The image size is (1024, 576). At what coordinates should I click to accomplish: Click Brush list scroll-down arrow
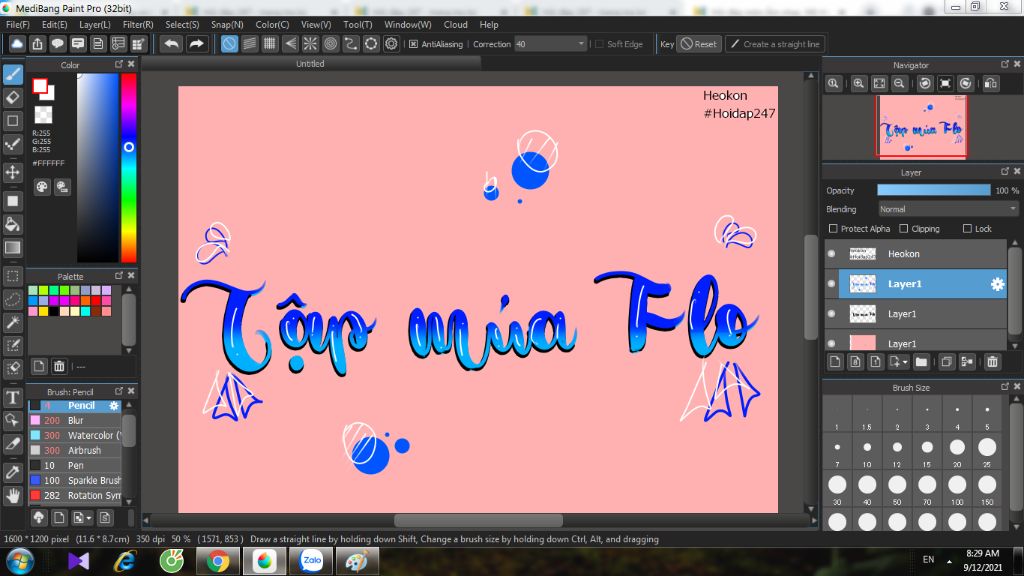129,502
